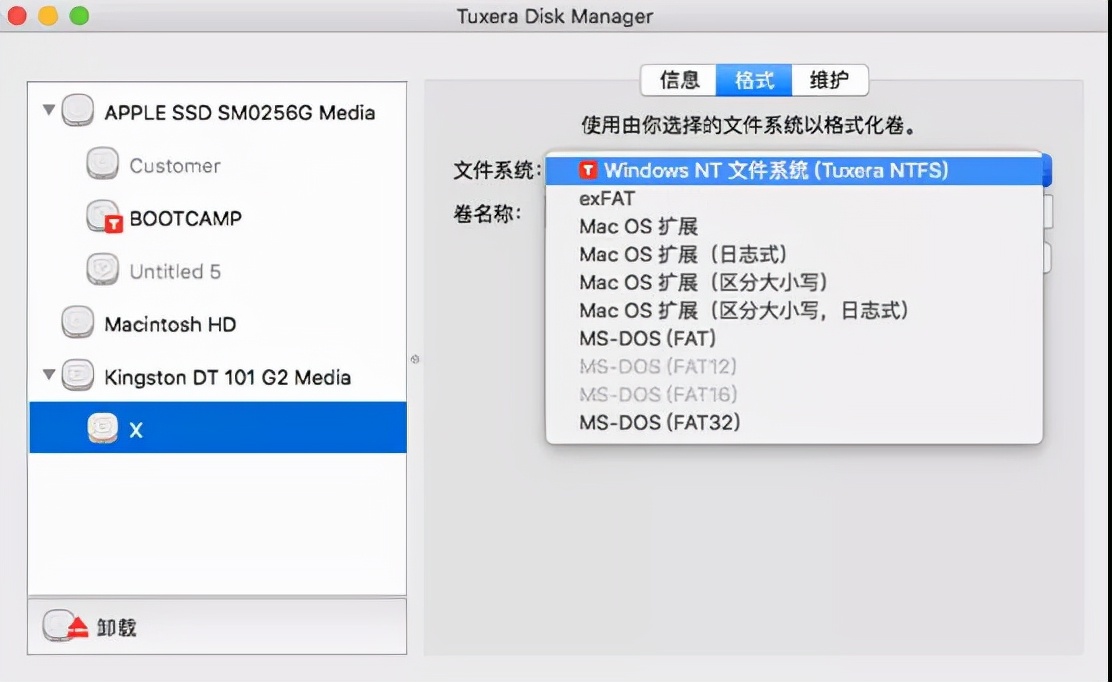
Task: Click the BOOTCAMP volume's Tuxera badge icon
Action: coord(111,223)
